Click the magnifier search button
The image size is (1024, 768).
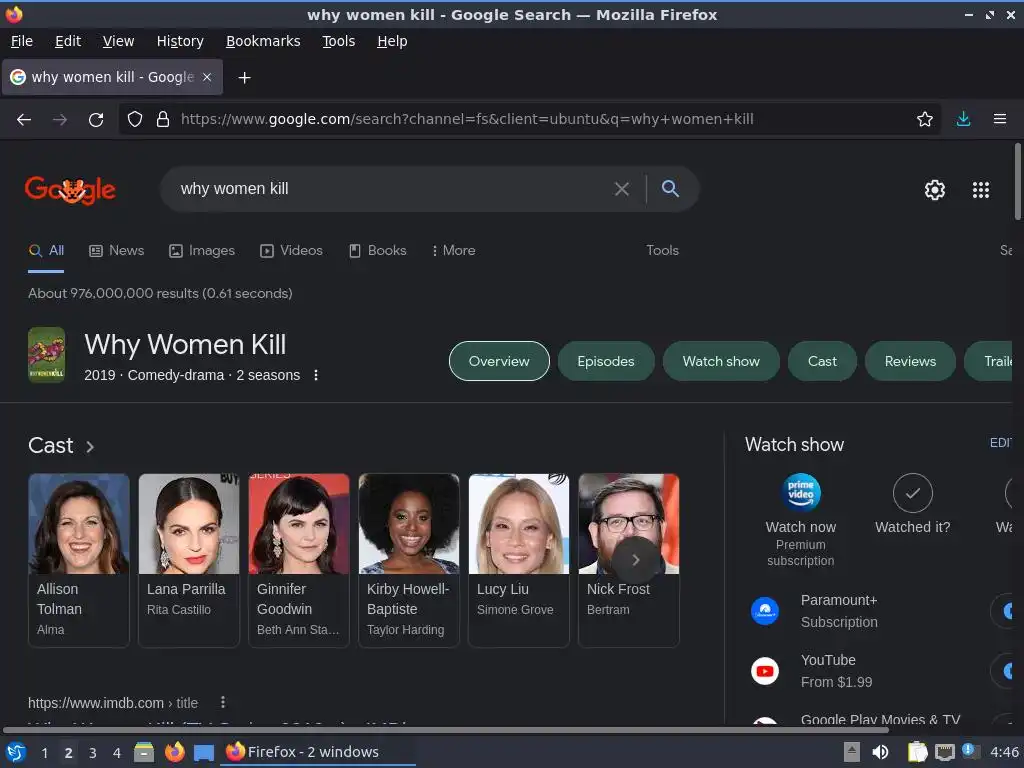tap(670, 189)
